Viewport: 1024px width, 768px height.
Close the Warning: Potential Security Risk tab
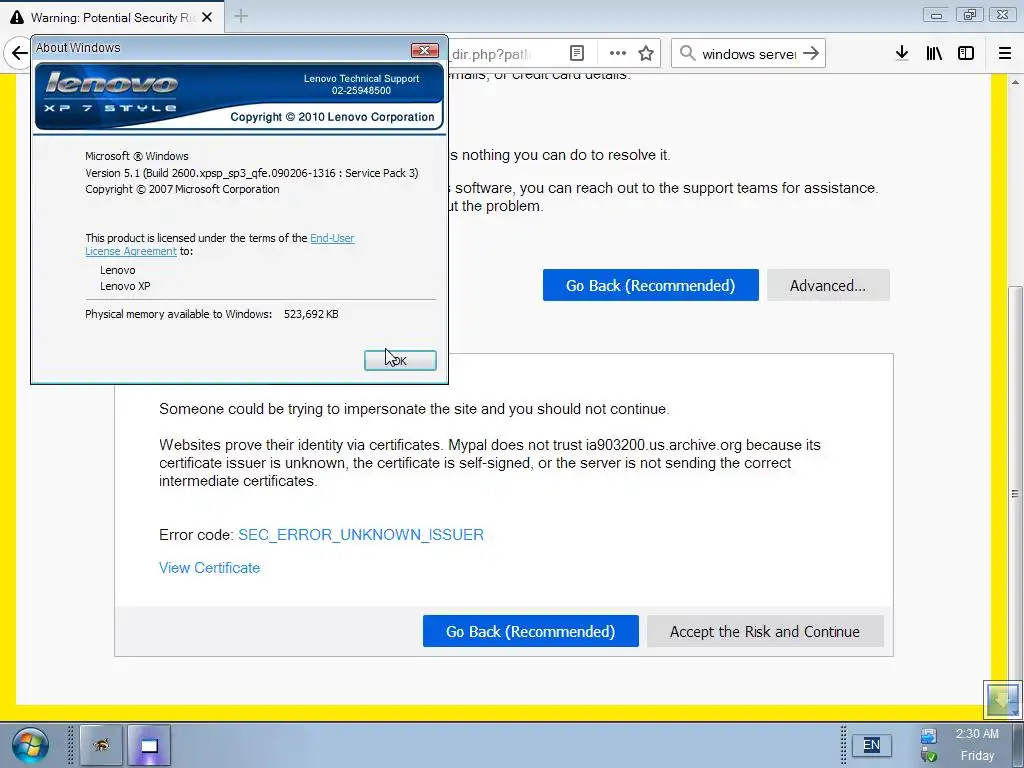coord(207,17)
